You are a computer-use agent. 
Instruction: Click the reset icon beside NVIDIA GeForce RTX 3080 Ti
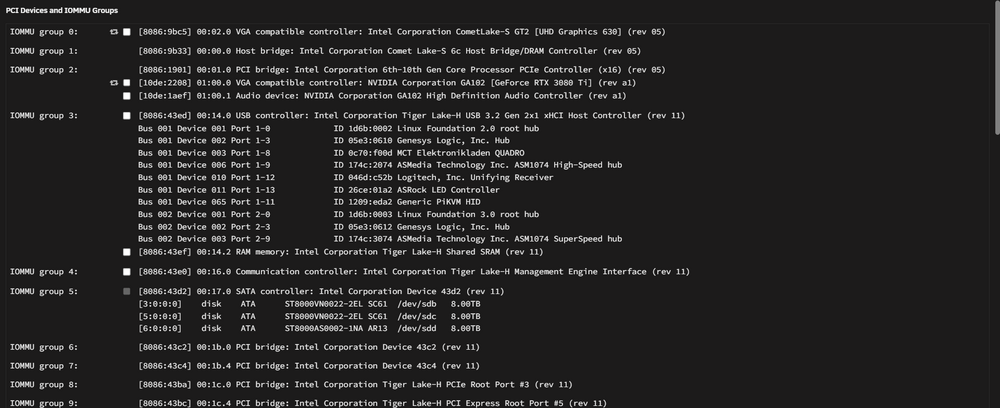pyautogui.click(x=114, y=83)
